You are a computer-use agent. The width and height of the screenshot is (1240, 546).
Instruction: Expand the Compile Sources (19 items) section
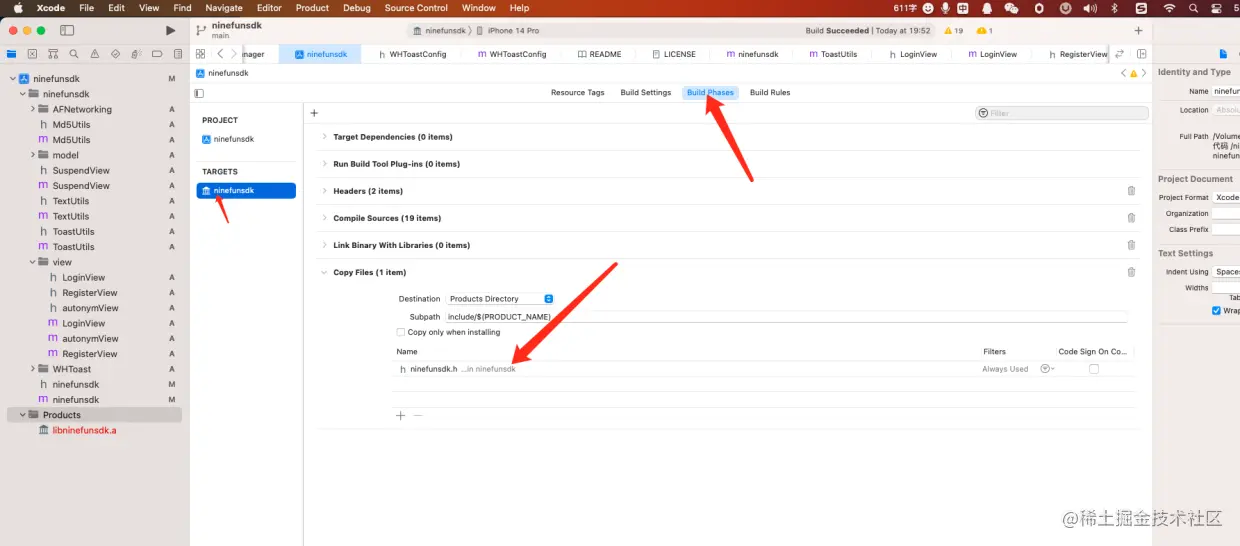[324, 218]
